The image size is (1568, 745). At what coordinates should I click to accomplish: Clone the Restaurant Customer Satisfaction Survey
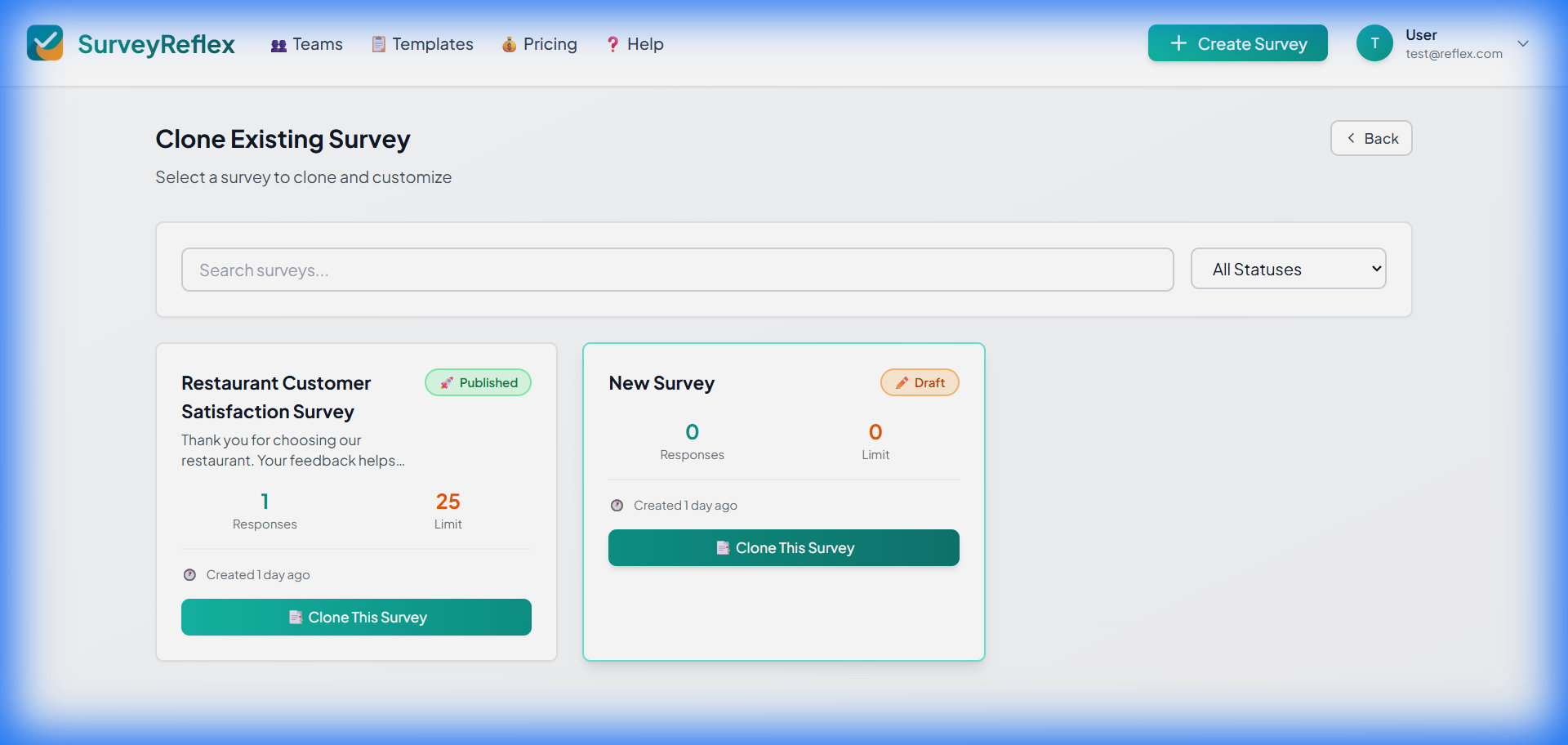356,617
